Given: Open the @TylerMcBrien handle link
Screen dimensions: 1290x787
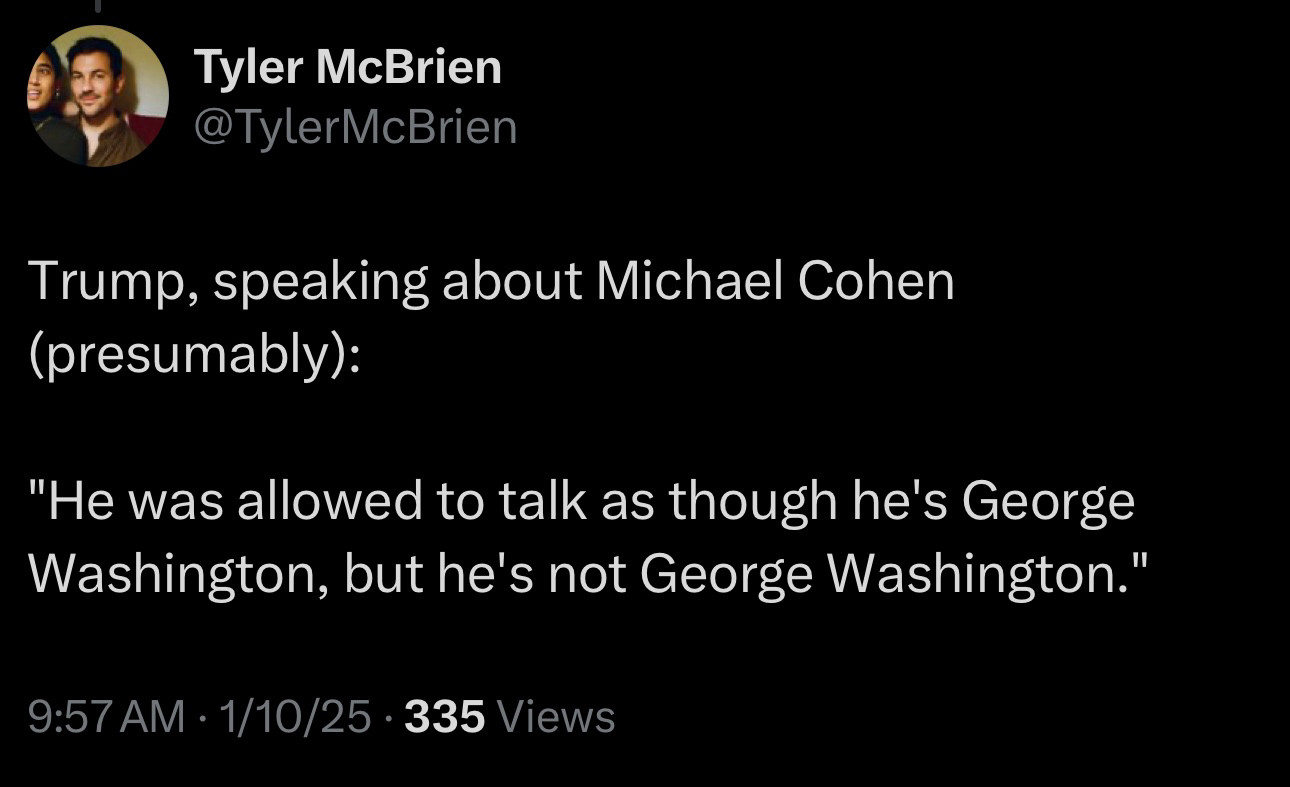Looking at the screenshot, I should pos(355,127).
